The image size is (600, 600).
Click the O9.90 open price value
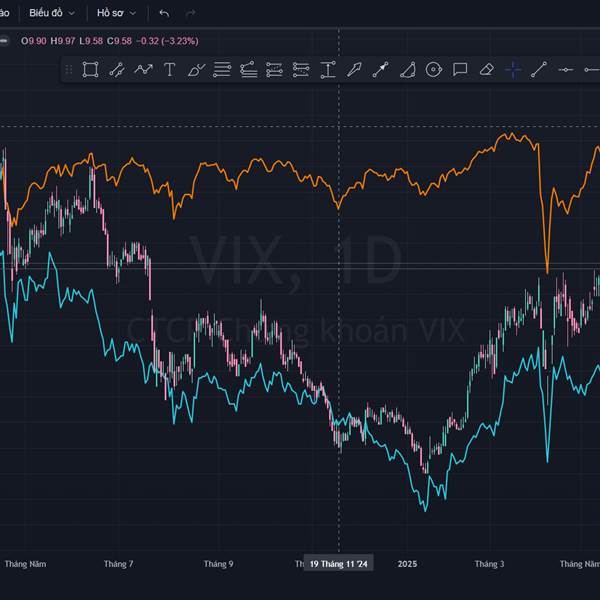tap(34, 41)
